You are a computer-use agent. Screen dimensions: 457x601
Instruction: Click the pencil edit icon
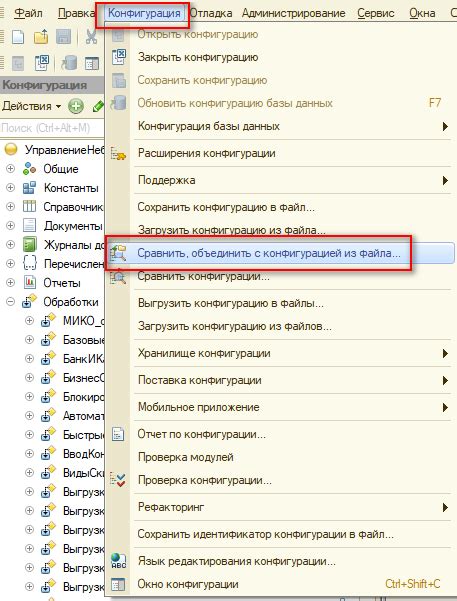[98, 106]
